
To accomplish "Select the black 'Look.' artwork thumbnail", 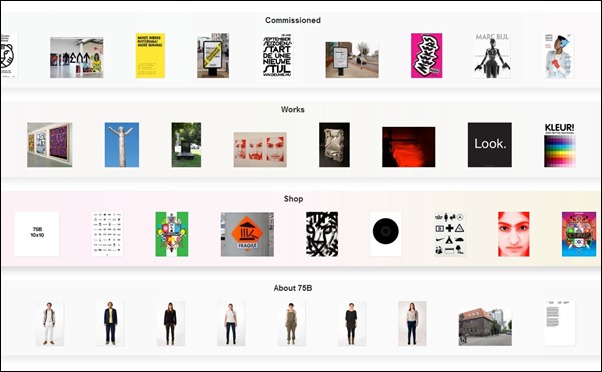I will tap(490, 145).
